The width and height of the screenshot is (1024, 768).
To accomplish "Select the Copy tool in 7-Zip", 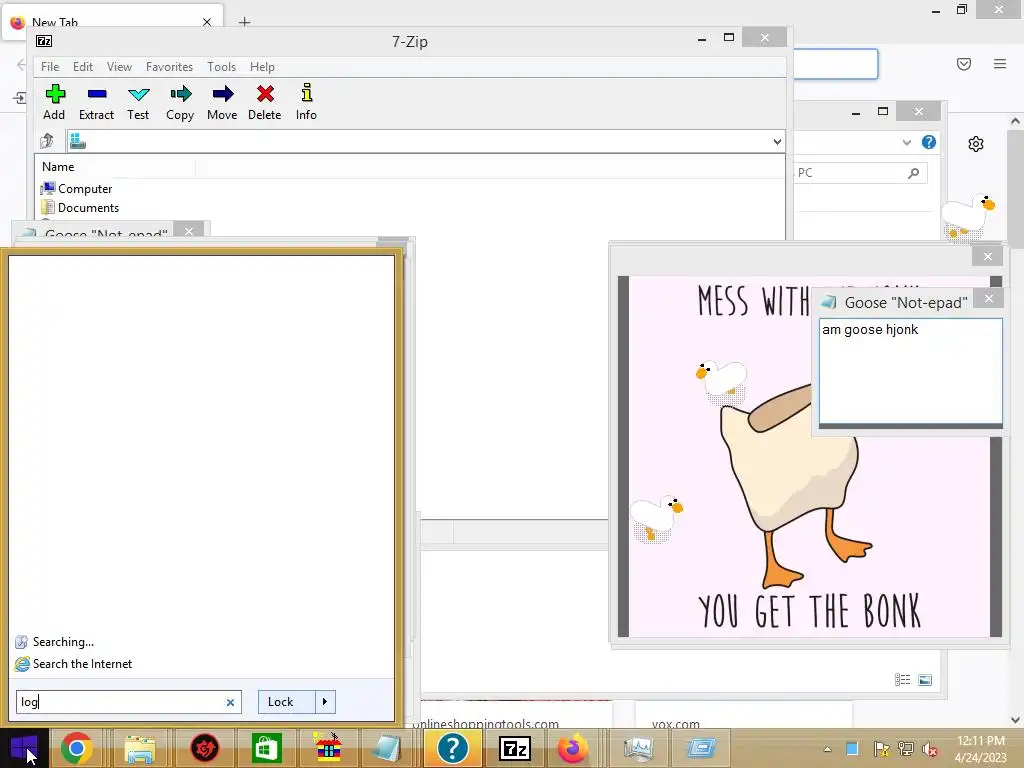I will (180, 101).
